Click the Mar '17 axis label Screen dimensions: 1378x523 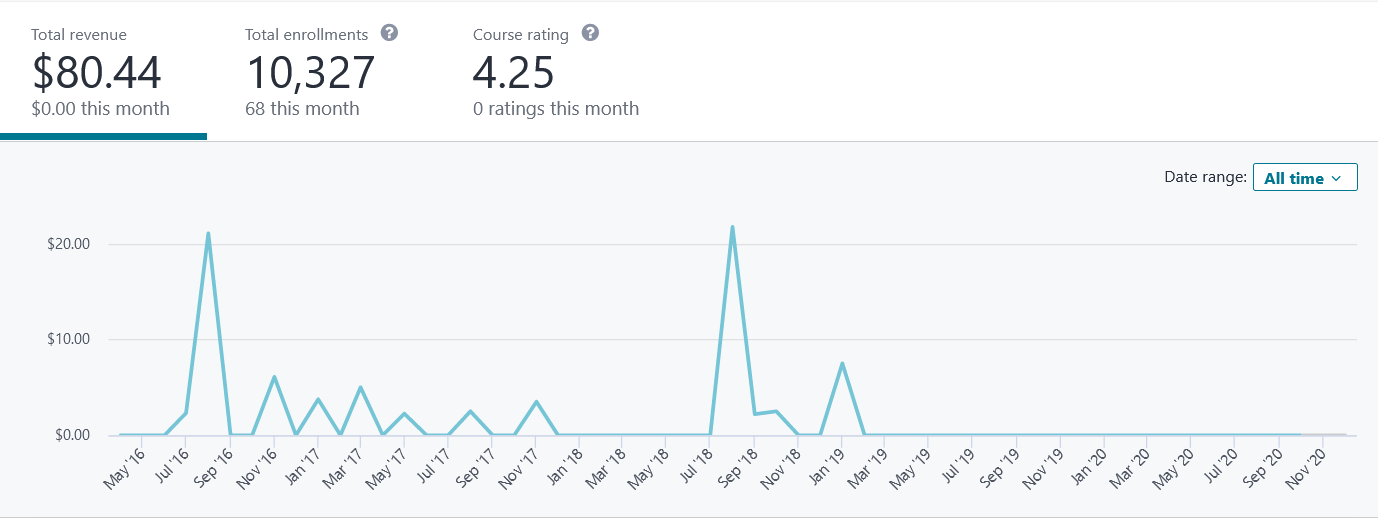pos(342,468)
